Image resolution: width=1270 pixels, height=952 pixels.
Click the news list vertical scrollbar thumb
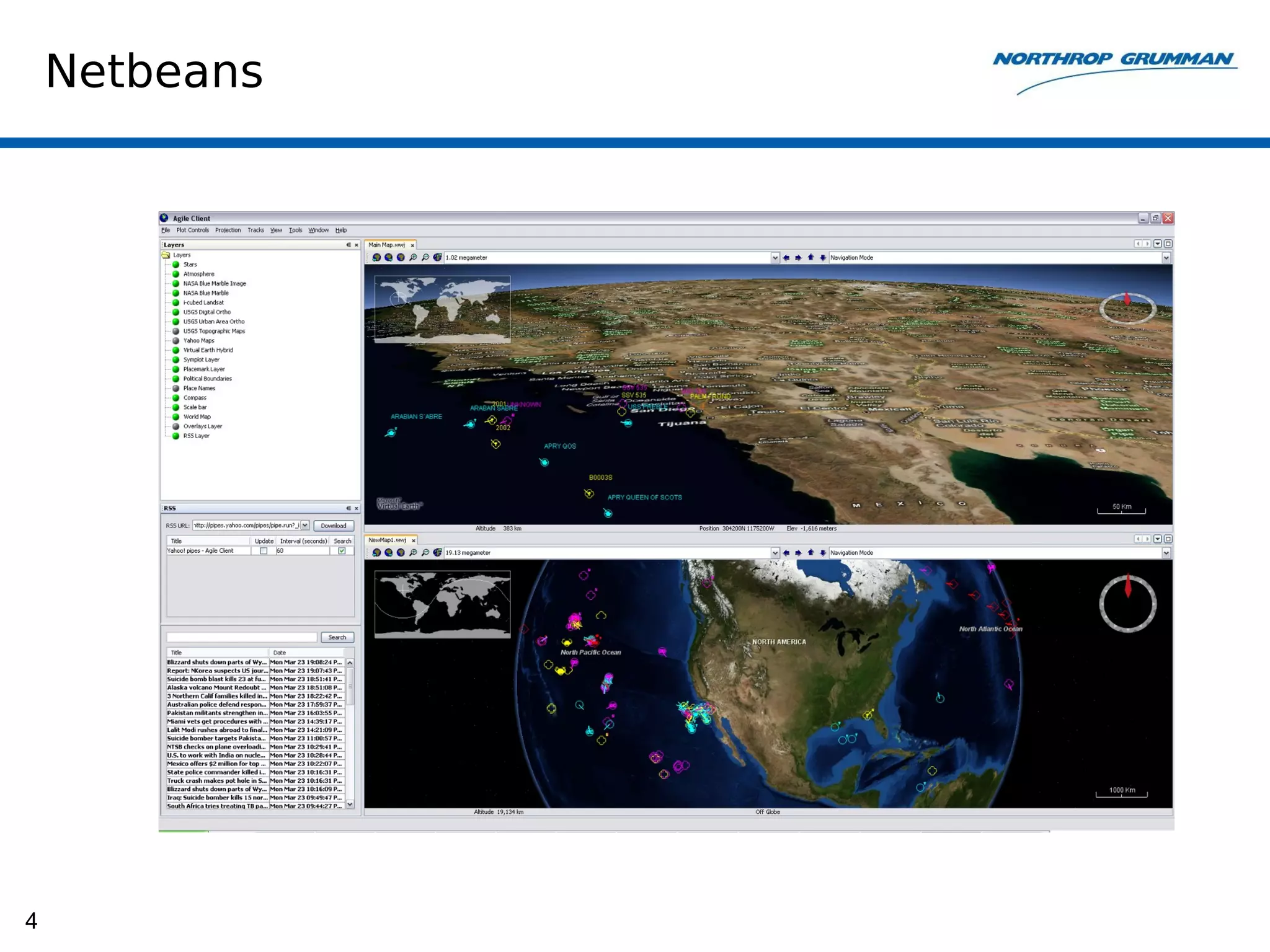350,686
